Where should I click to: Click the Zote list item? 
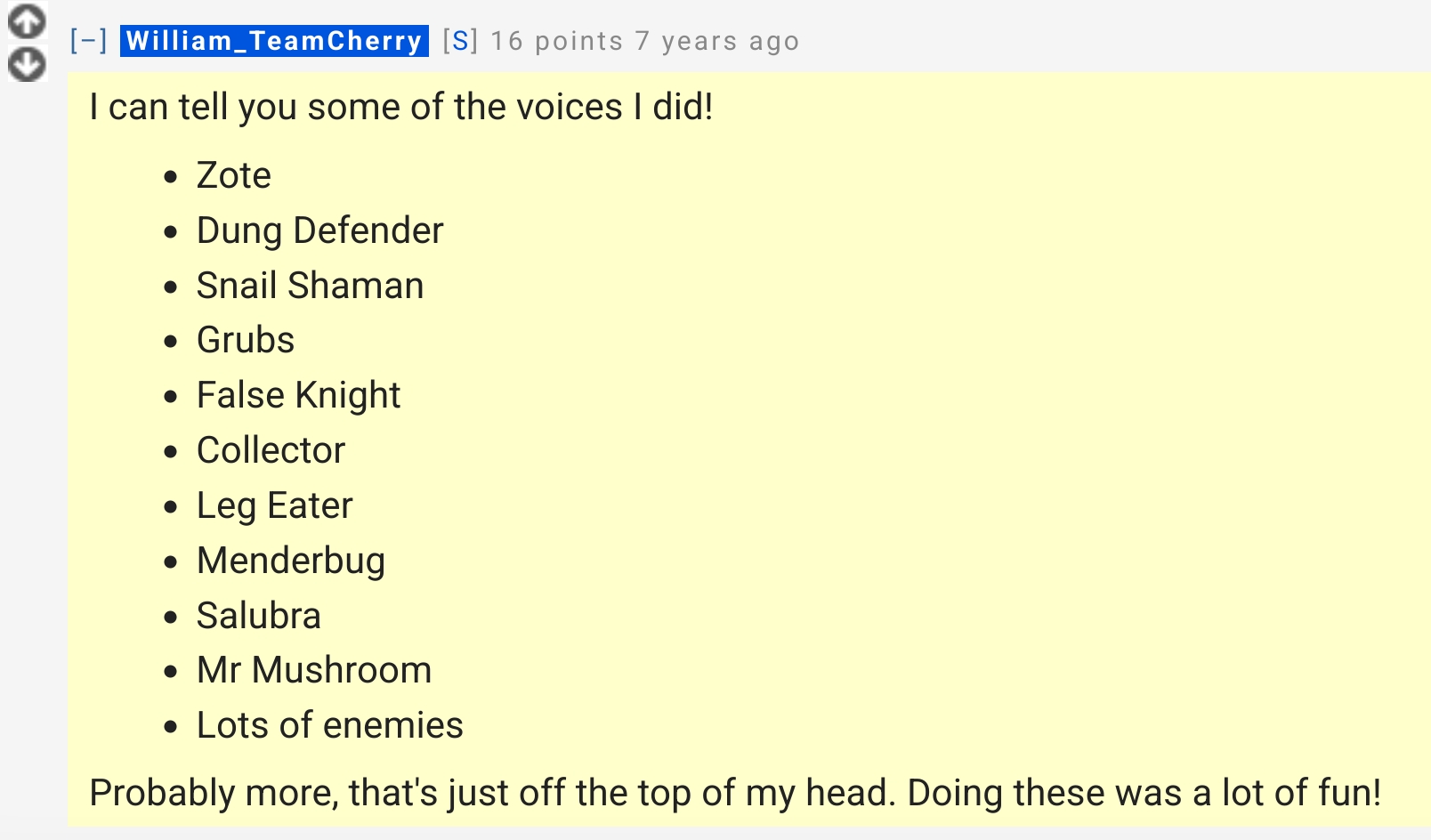pos(233,175)
